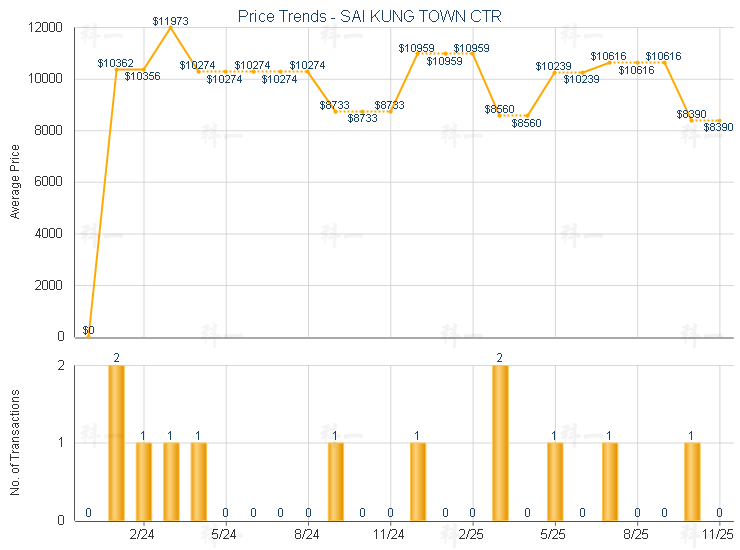Viewport: 740px width, 550px height.
Task: Click the $0 data point at line start
Action: pyautogui.click(x=89, y=336)
